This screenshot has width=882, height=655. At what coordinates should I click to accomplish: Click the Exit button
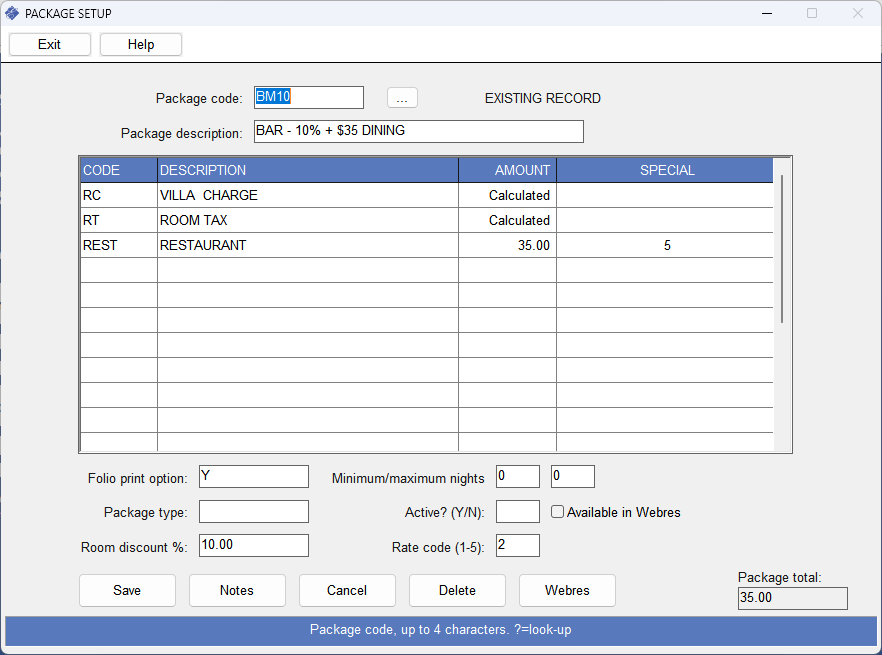50,44
